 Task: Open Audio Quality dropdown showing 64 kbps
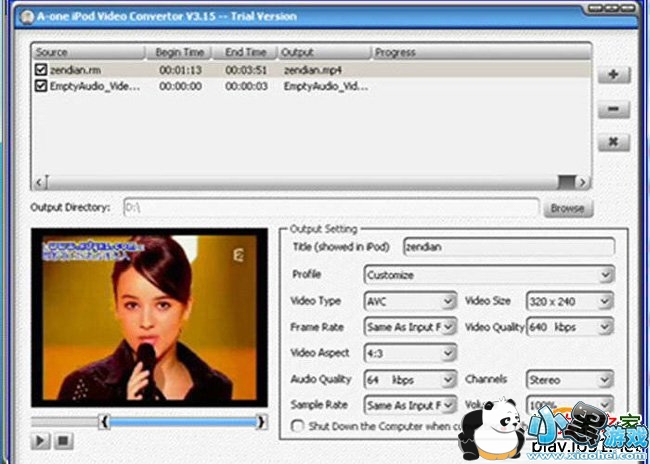(x=410, y=380)
